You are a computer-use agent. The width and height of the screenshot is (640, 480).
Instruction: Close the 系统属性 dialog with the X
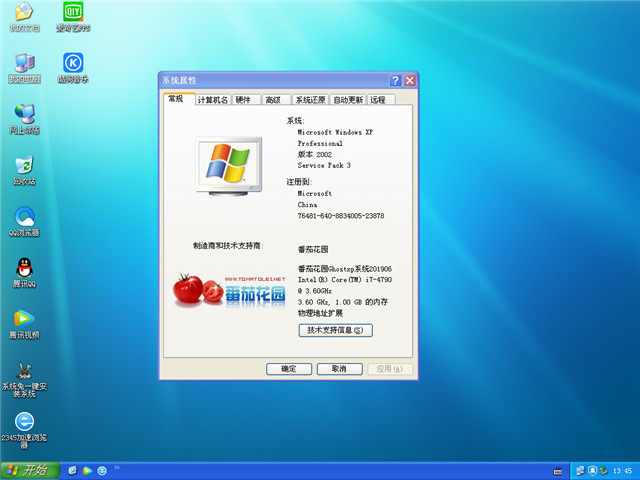click(x=410, y=80)
